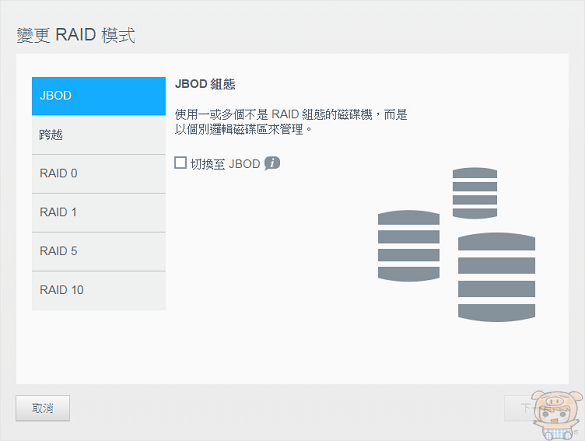Click the 切換至 JBOD label text
The image size is (585, 441).
click(225, 164)
